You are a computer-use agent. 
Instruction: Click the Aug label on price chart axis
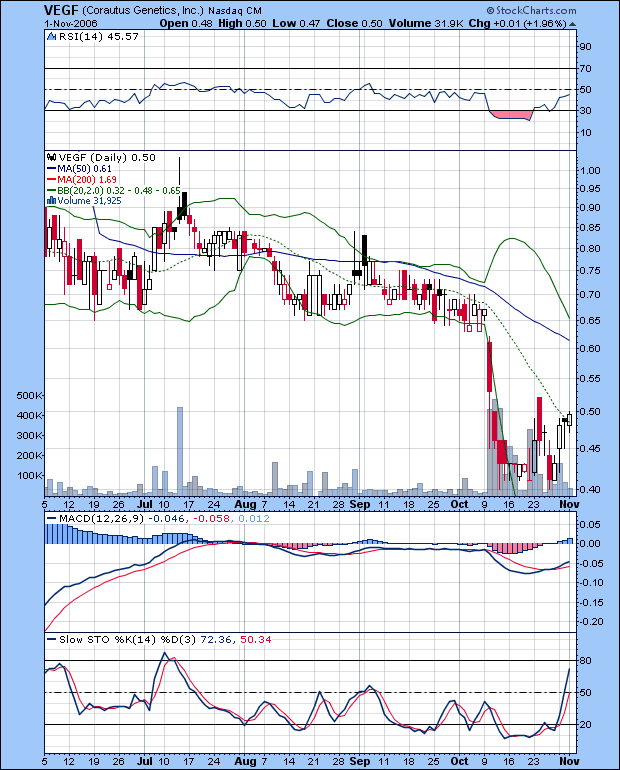245,504
